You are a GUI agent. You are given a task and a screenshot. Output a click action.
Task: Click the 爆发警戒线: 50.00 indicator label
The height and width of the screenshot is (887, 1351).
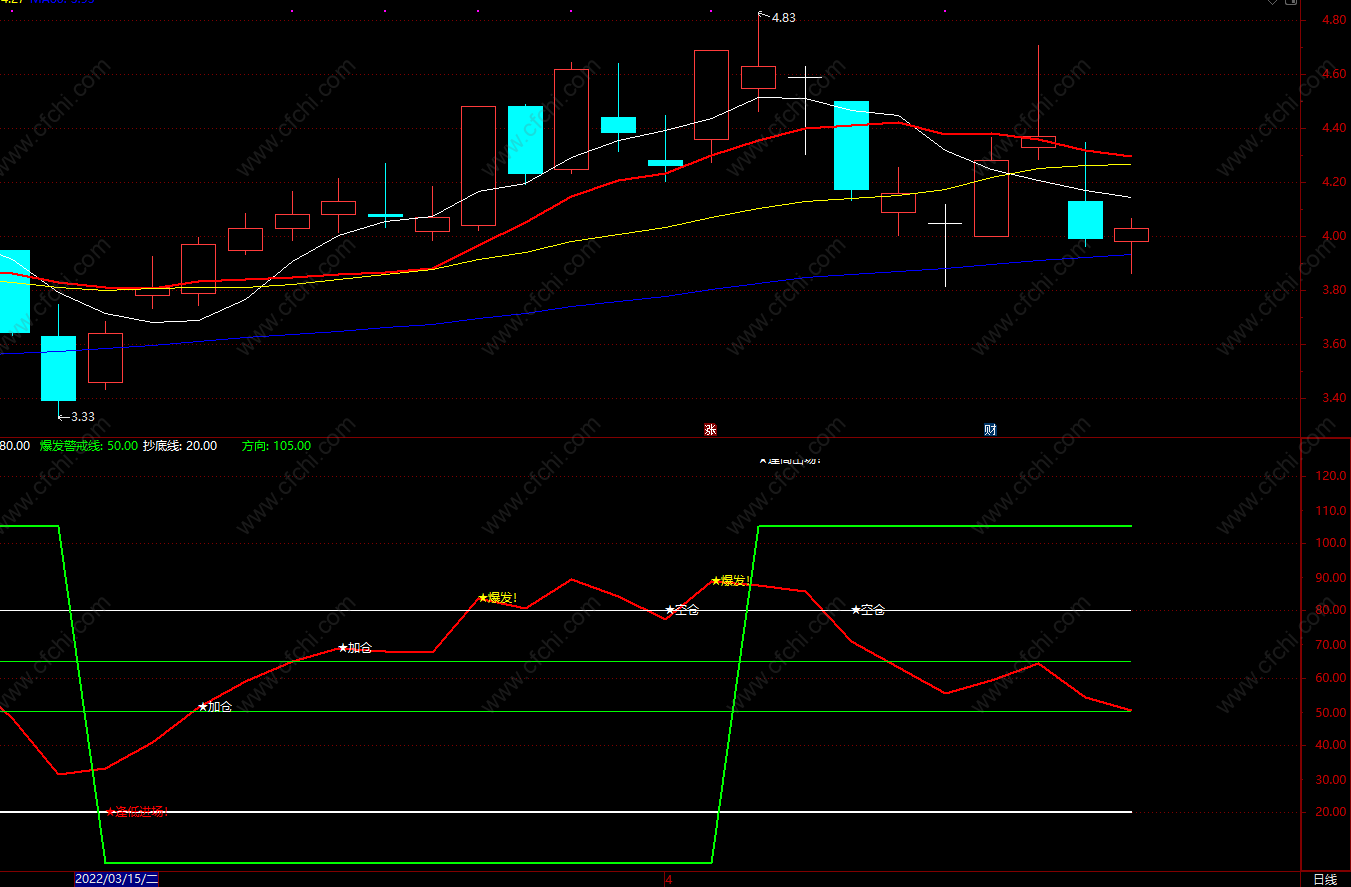click(87, 446)
